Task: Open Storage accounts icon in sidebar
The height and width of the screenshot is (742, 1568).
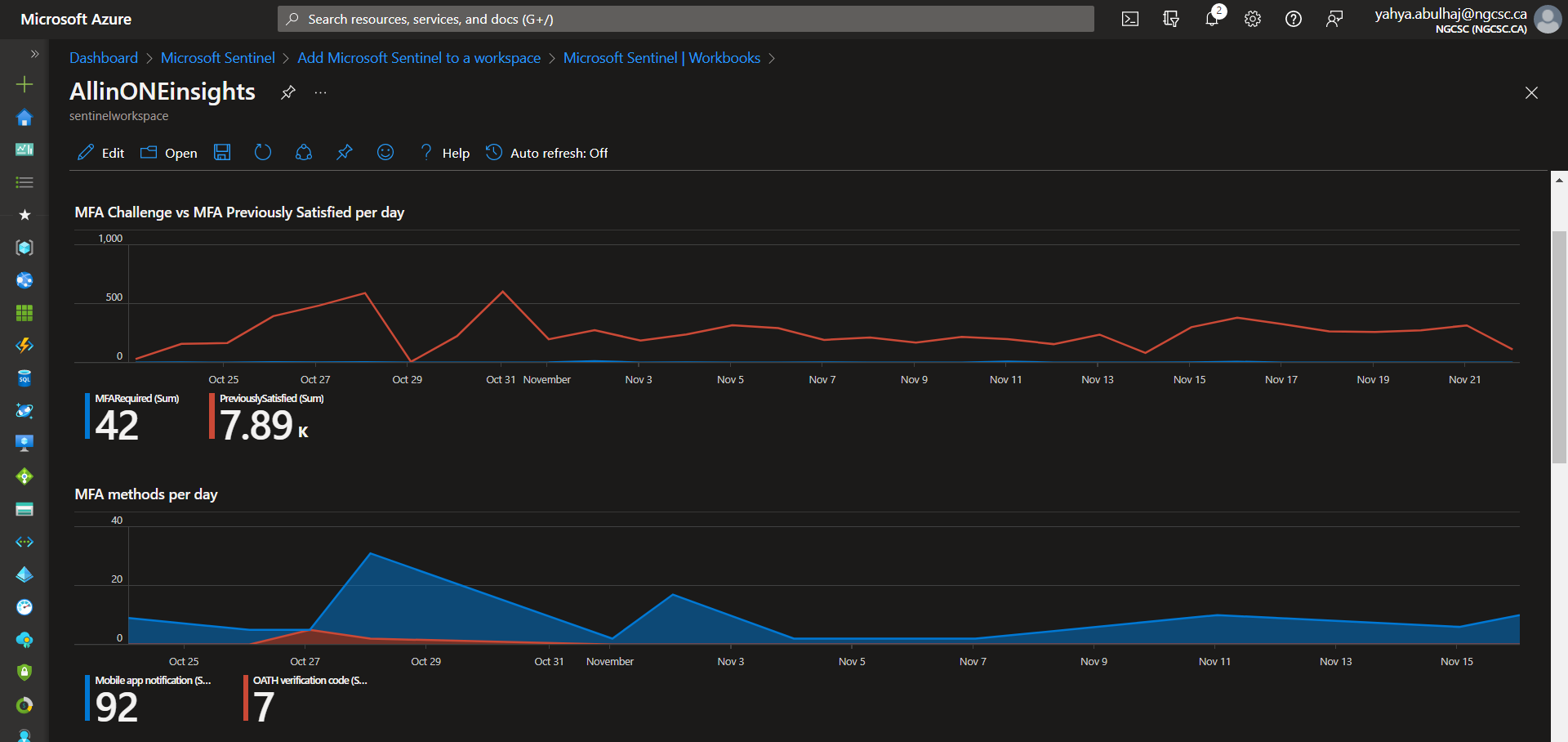Action: pyautogui.click(x=24, y=509)
